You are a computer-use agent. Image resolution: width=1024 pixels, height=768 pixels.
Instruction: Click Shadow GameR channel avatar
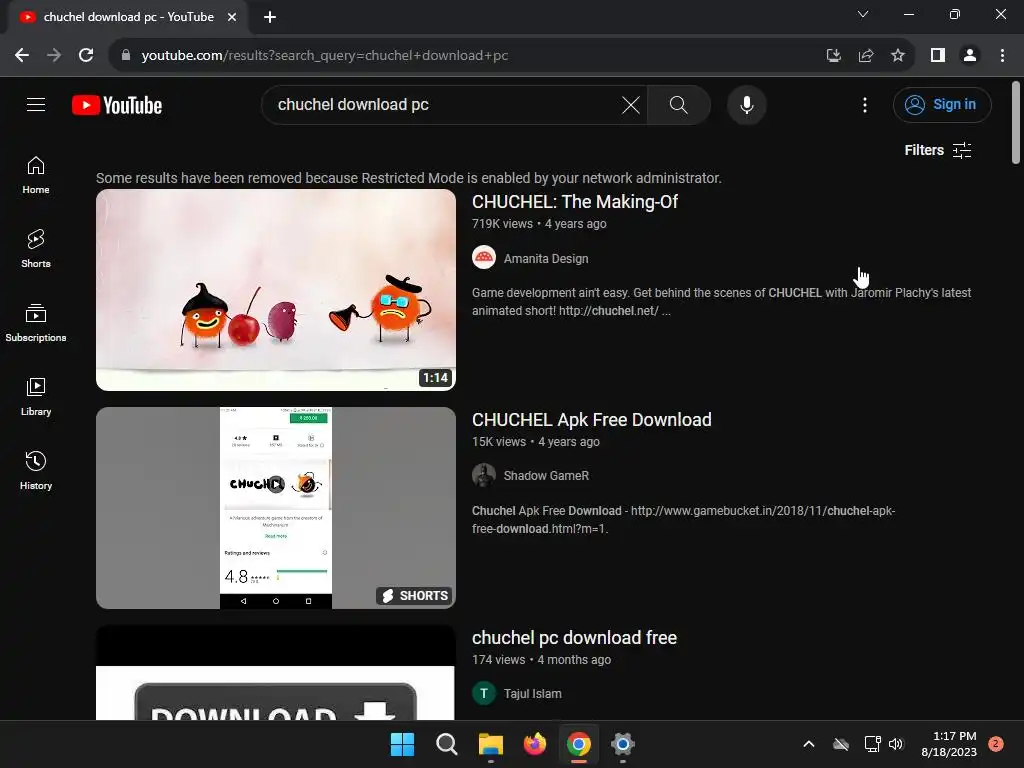484,475
